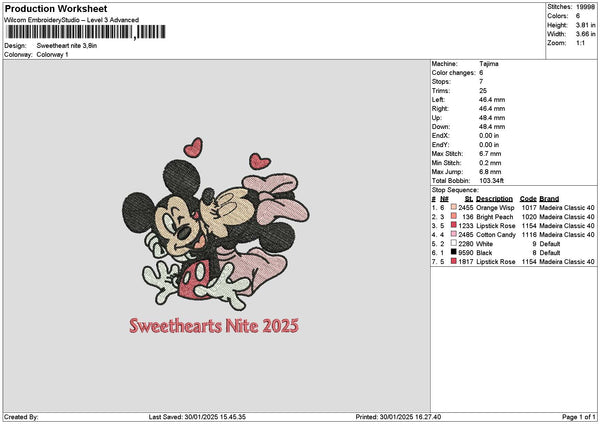The width and height of the screenshot is (600, 424).
Task: Select the 'Bright Peach' description text
Action: (494, 217)
